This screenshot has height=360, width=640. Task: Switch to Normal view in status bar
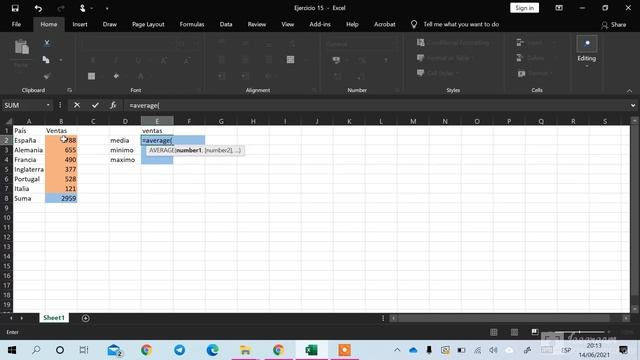493,332
